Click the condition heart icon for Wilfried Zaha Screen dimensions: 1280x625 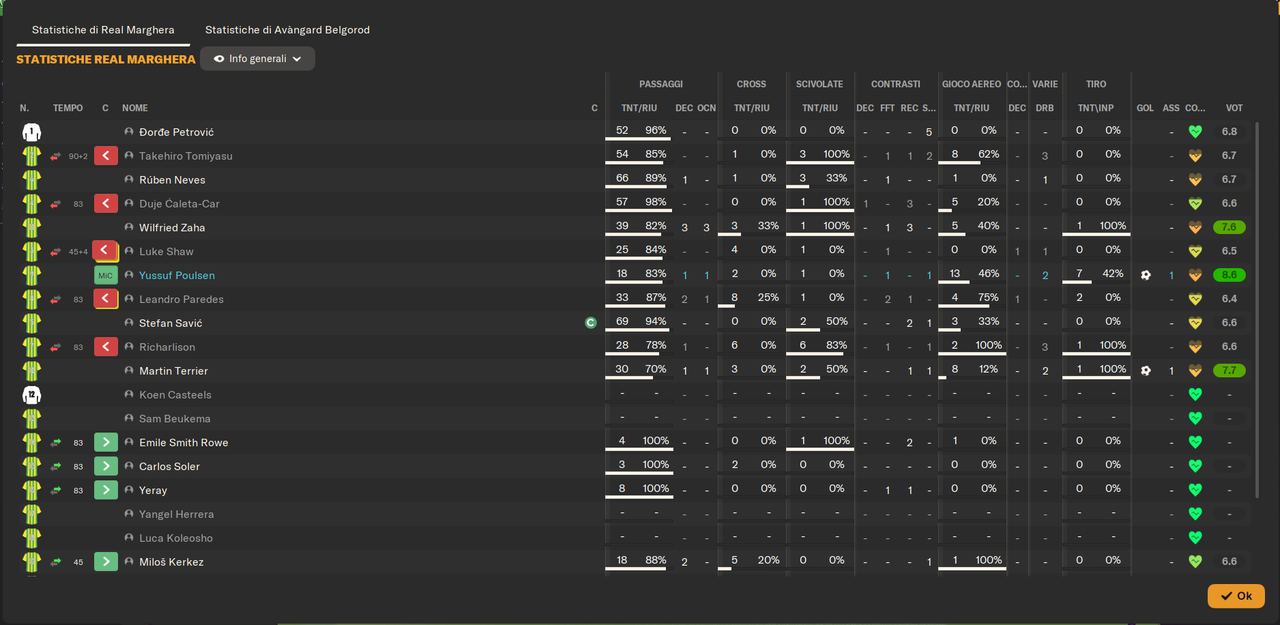1194,228
